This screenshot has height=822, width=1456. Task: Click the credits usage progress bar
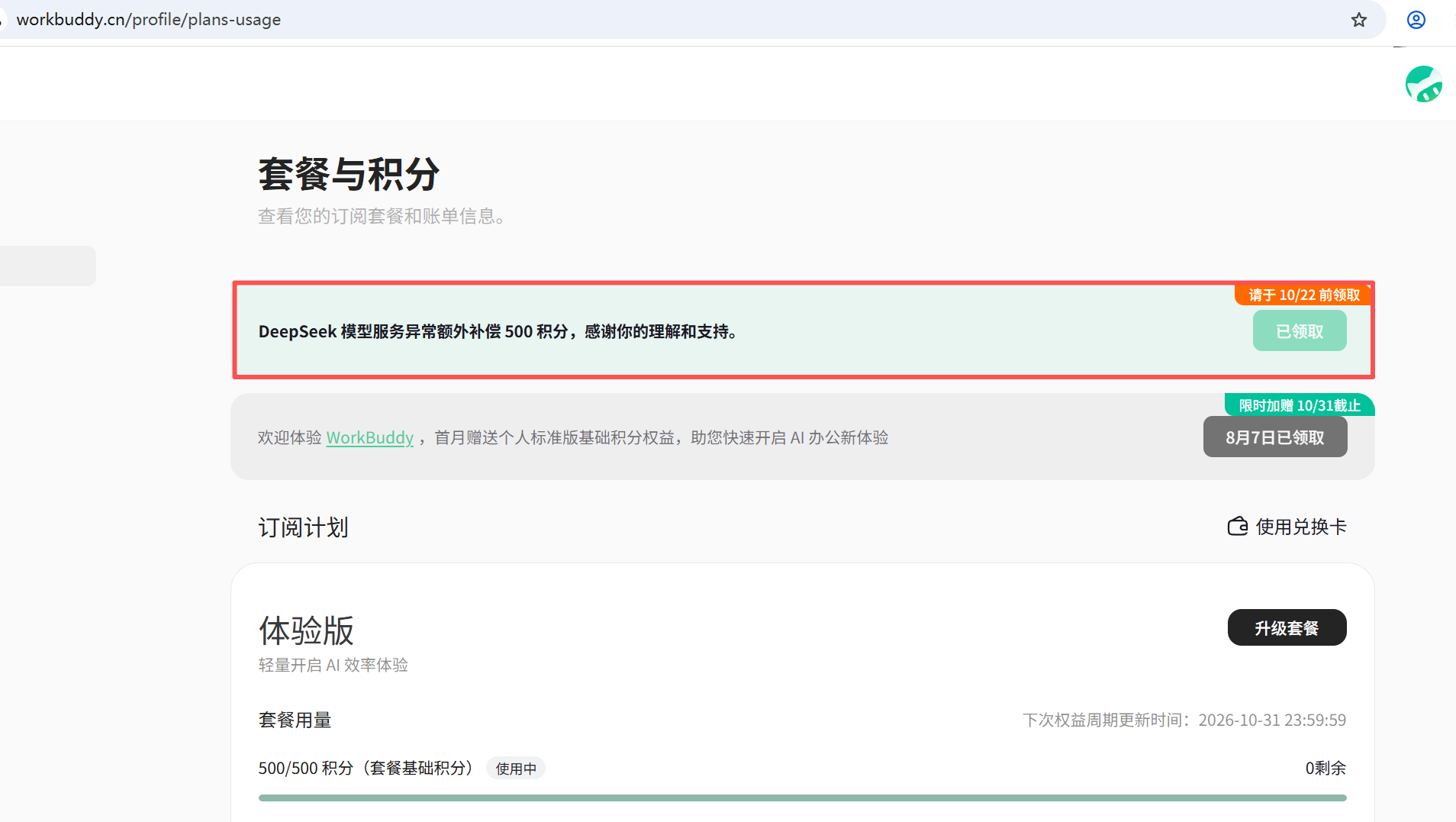[x=802, y=798]
